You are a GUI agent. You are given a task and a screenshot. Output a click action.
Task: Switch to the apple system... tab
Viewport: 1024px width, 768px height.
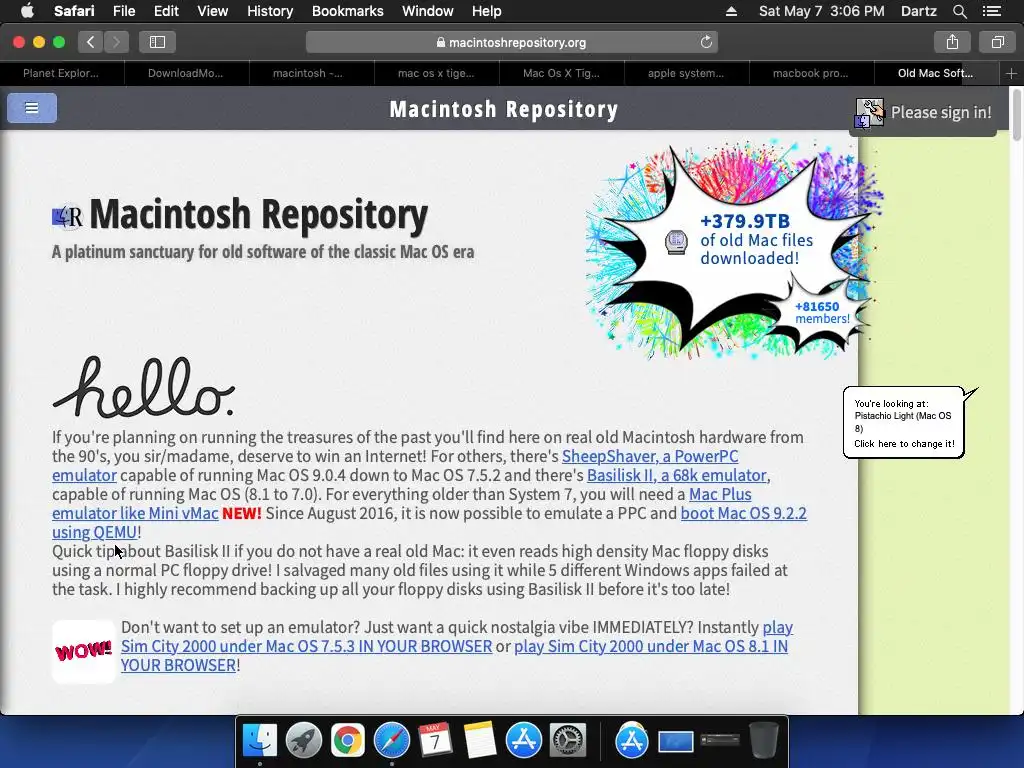[686, 73]
